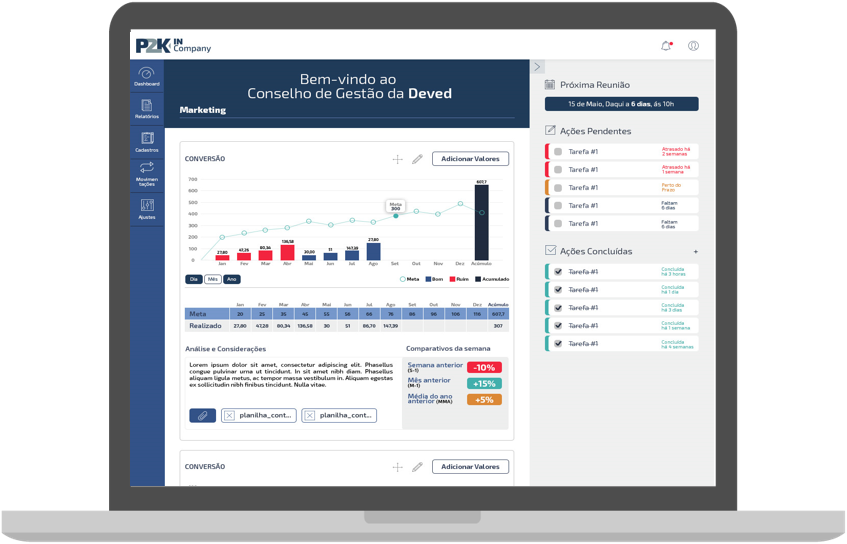The image size is (847, 544).
Task: Click the Realizado row header in the table
Action: pos(207,326)
